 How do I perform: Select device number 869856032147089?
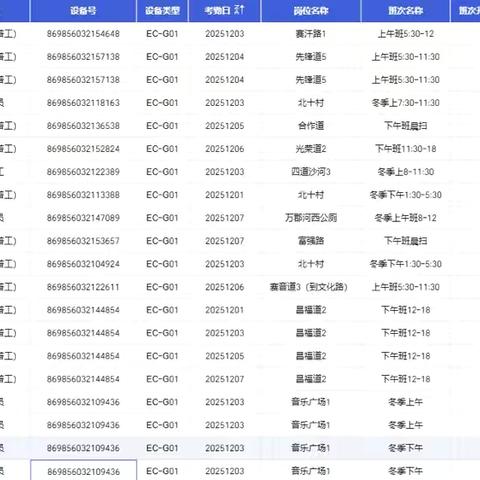[x=83, y=218]
